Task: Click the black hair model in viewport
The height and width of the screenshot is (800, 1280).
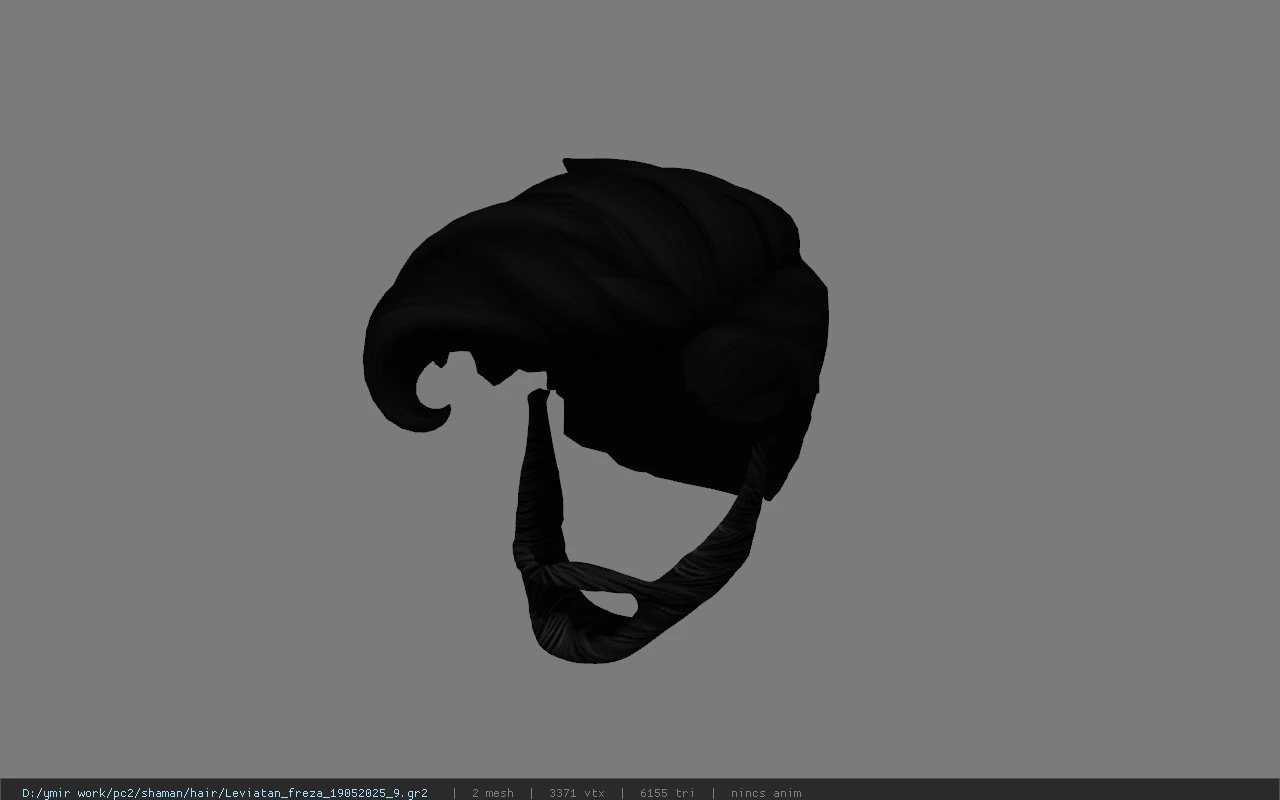Action: point(596,410)
